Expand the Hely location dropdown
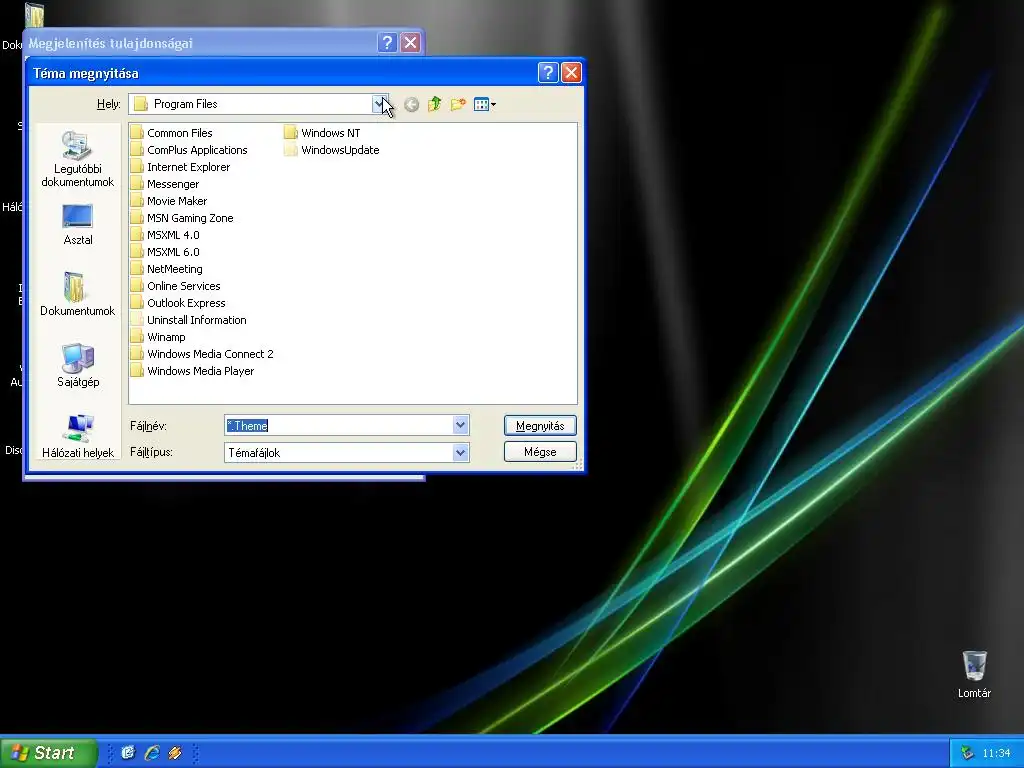 pyautogui.click(x=380, y=104)
